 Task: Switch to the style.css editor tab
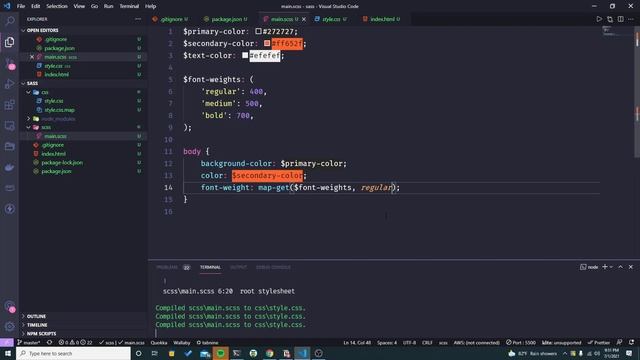tap(331, 19)
